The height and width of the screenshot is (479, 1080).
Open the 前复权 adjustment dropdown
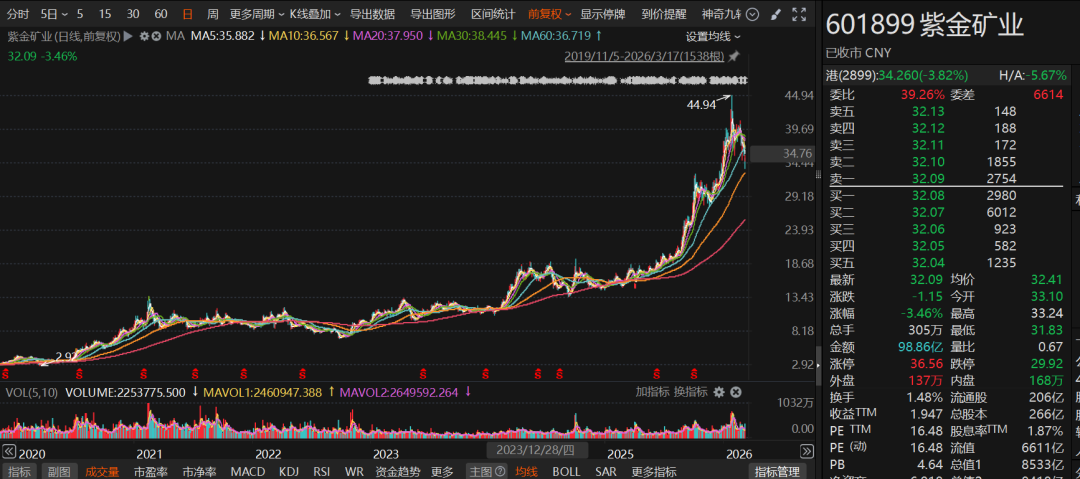tap(549, 15)
